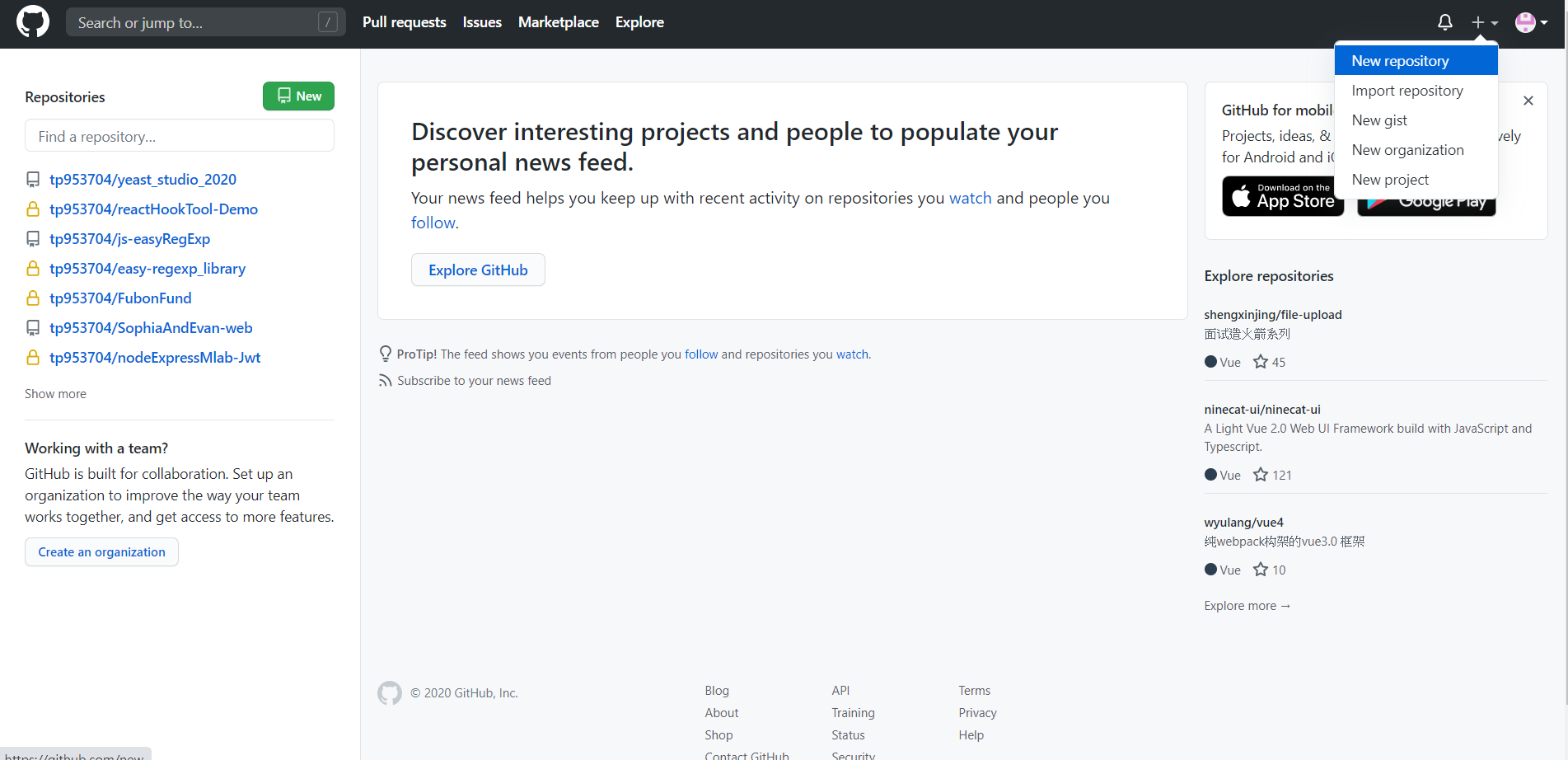The height and width of the screenshot is (760, 1568).
Task: Open tp953704/FubonFund repository
Action: [120, 298]
